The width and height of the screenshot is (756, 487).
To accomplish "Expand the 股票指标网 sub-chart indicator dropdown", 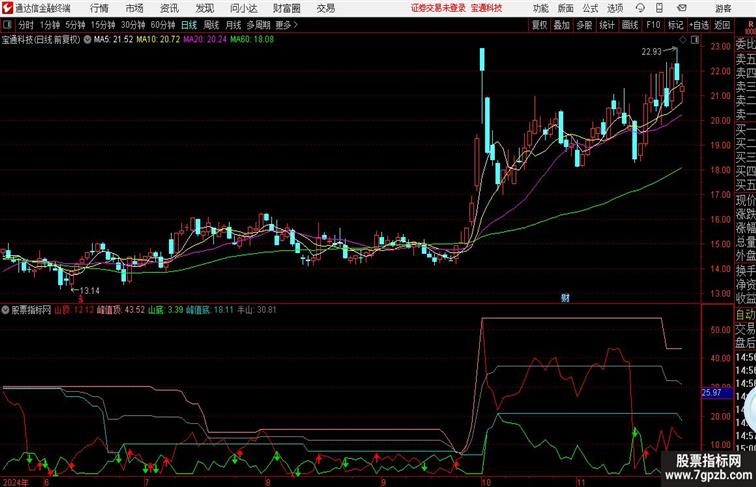I will [5, 310].
